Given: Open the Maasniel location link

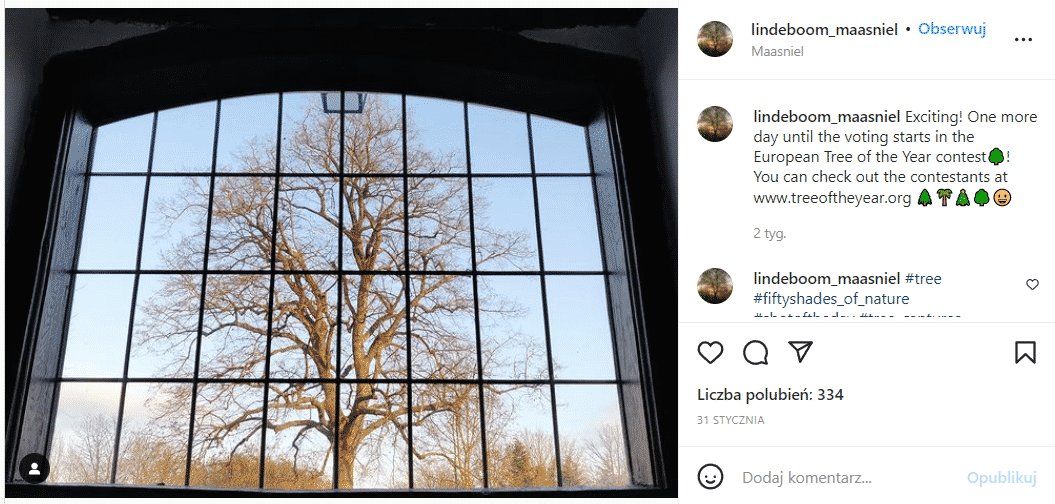Looking at the screenshot, I should pyautogui.click(x=777, y=51).
